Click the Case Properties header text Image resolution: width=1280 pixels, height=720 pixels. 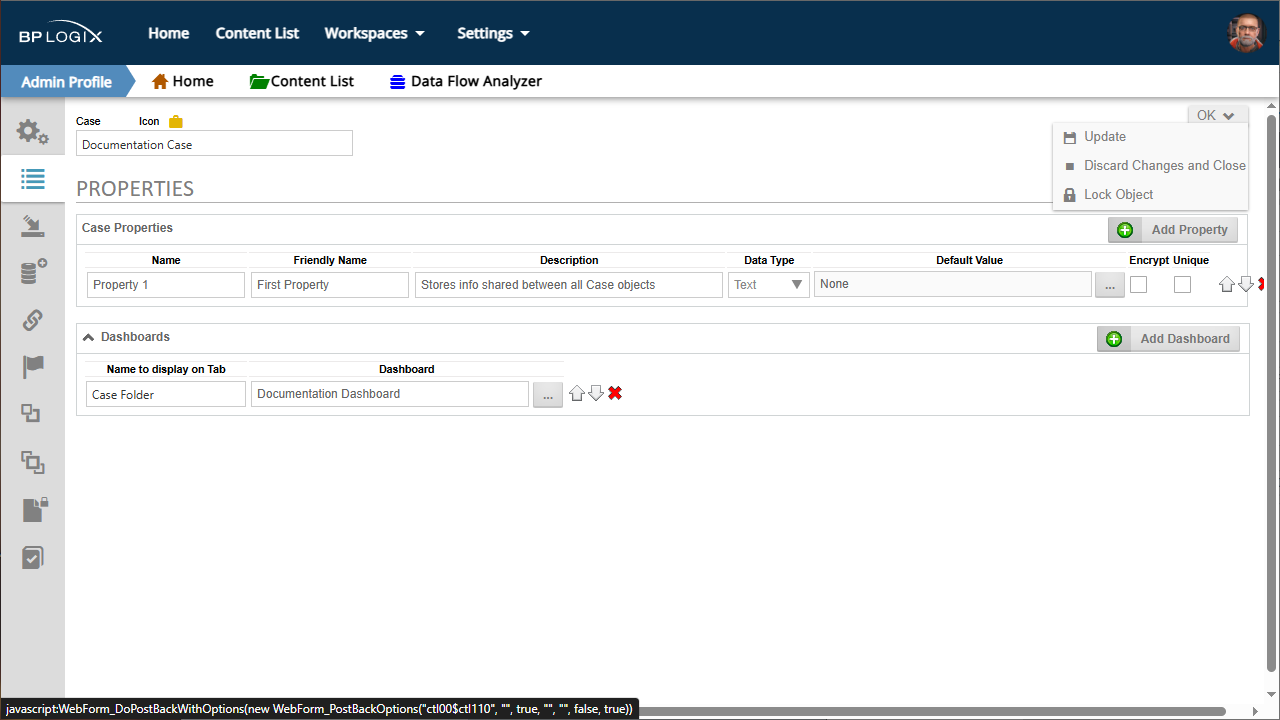[127, 228]
